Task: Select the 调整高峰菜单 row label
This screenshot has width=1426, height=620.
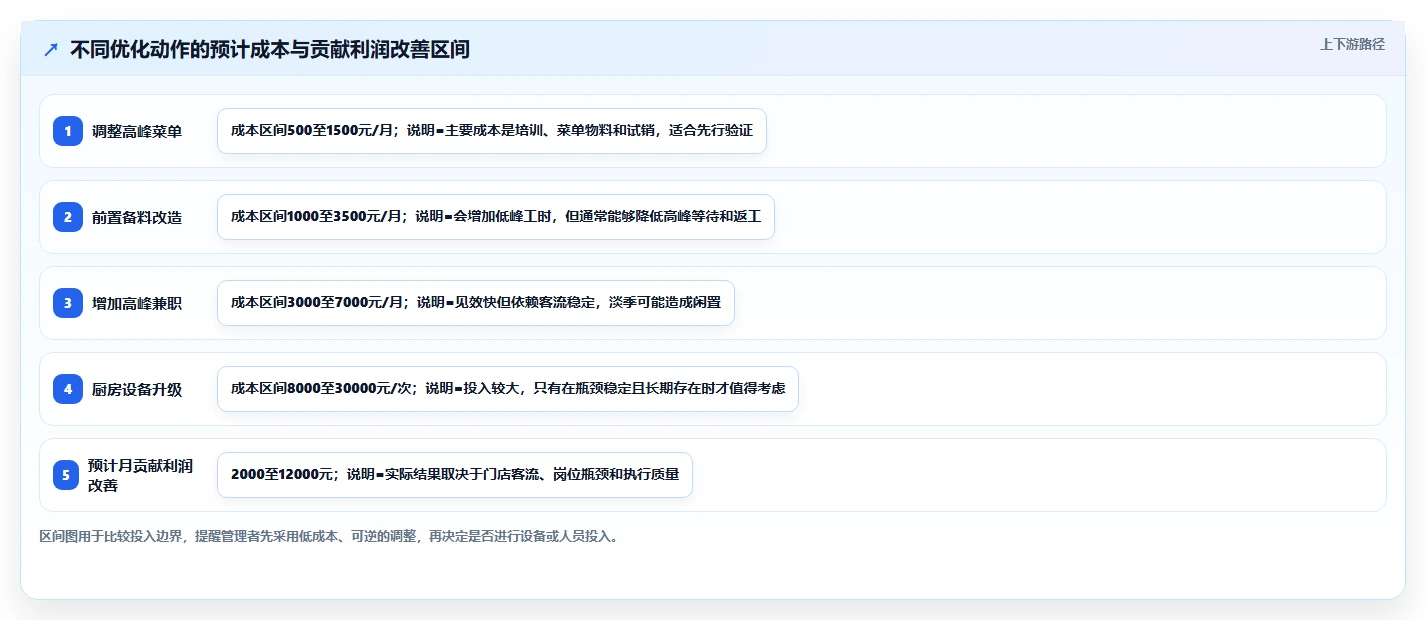Action: [137, 131]
